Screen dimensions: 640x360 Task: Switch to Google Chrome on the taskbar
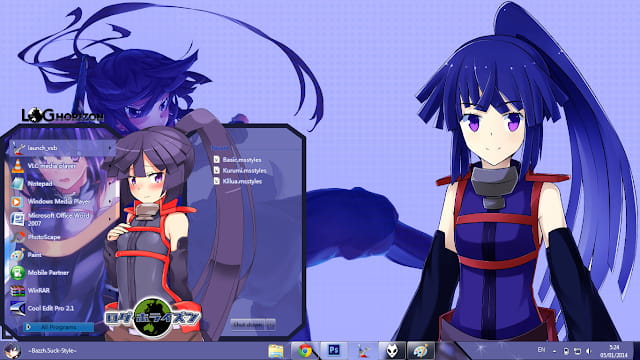coord(304,351)
